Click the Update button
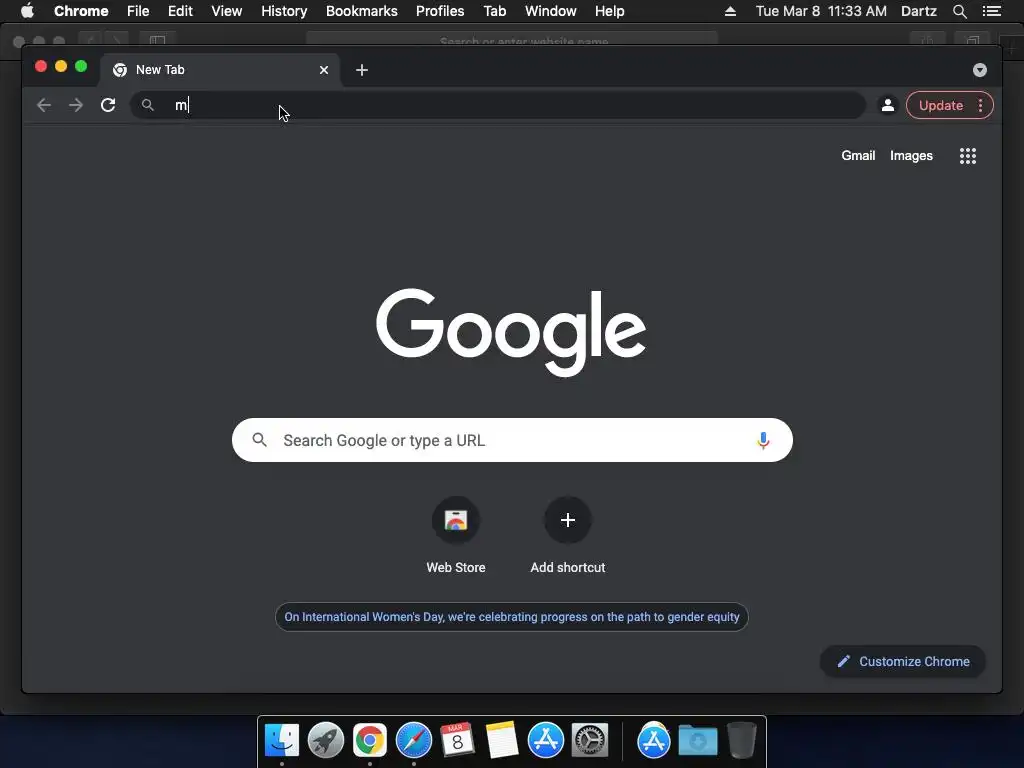Image resolution: width=1024 pixels, height=768 pixels. click(x=940, y=105)
